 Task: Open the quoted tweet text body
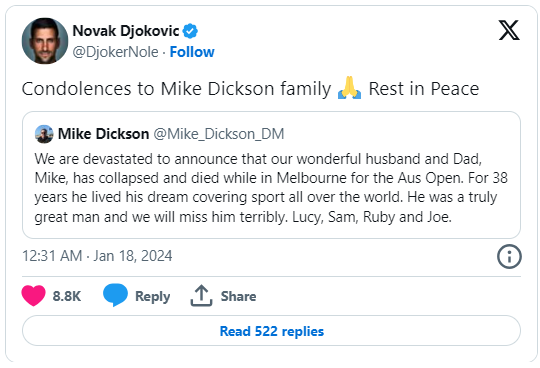(x=271, y=188)
